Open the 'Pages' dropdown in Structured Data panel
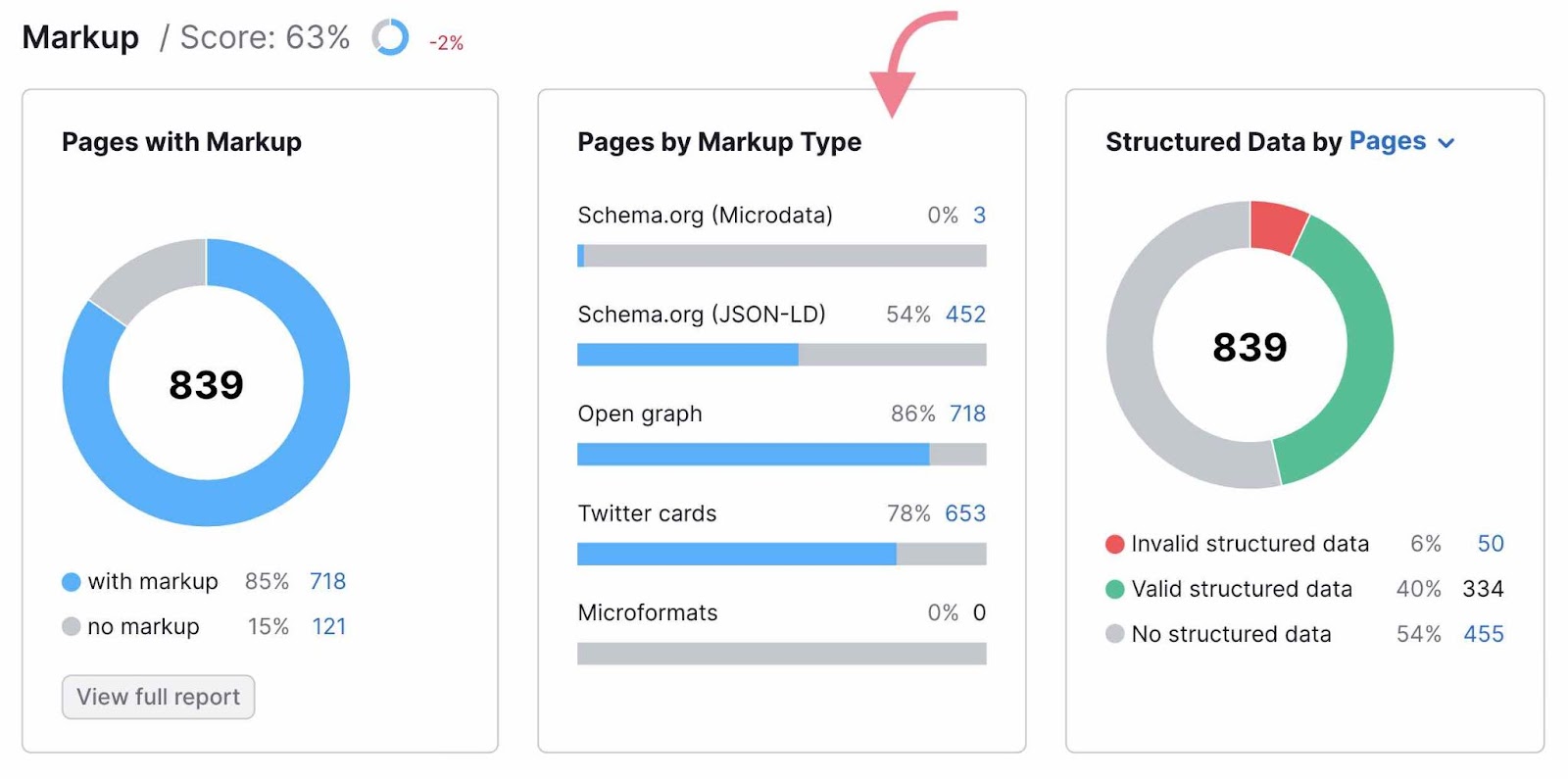 [x=1387, y=141]
